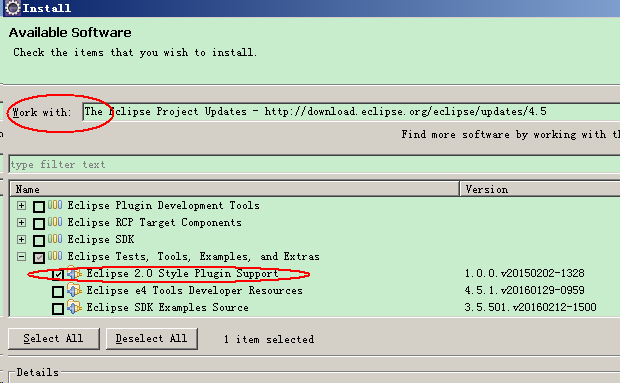The height and width of the screenshot is (383, 620).
Task: Select Eclipse e4 Tools Developer Resources row text
Action: (195, 291)
